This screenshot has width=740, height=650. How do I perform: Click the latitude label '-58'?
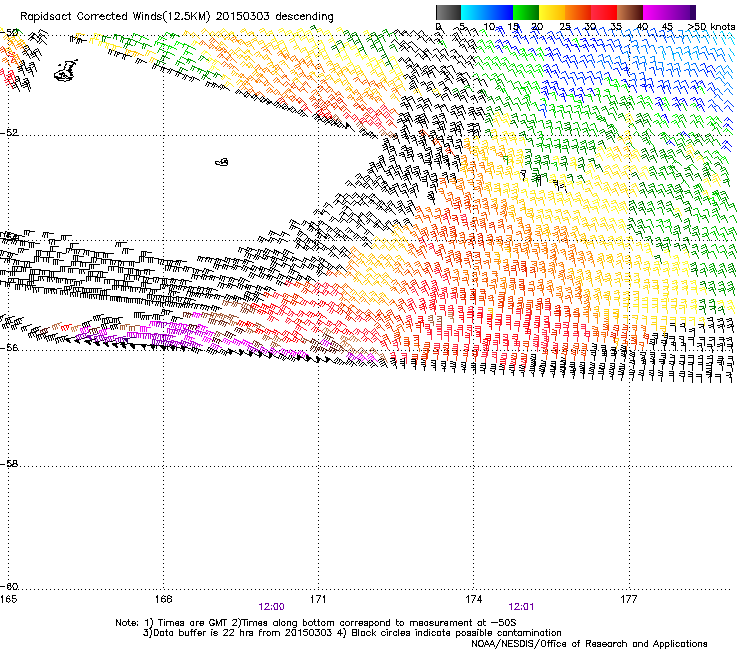coord(9,464)
